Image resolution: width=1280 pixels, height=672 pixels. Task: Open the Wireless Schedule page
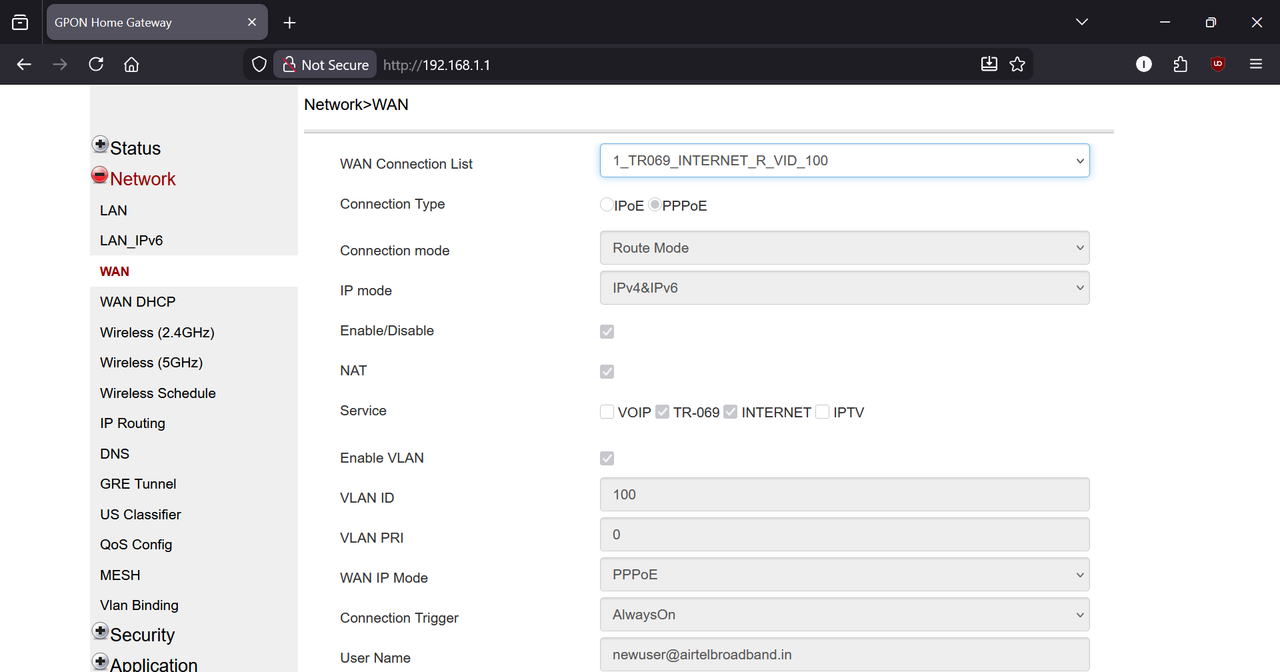click(158, 393)
